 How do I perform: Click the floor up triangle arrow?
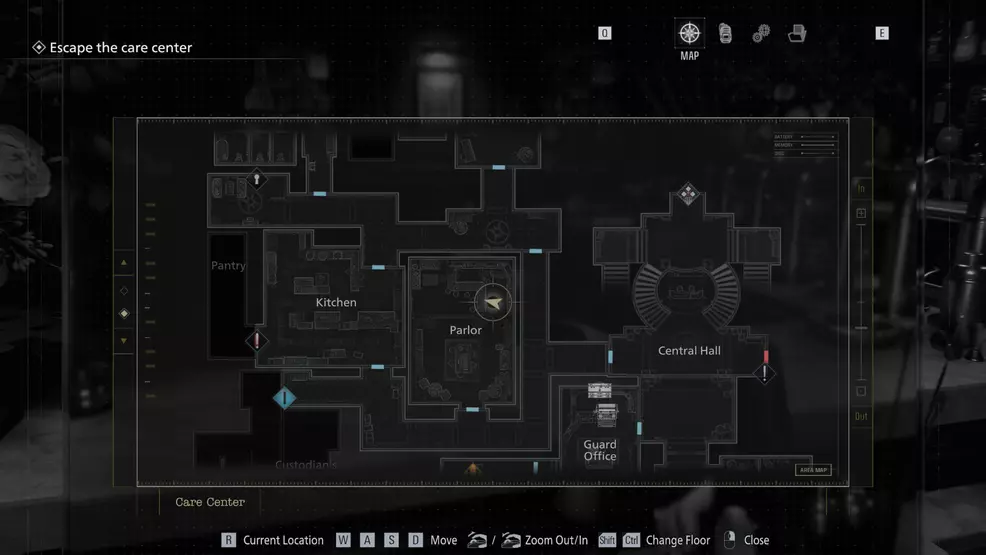point(124,263)
